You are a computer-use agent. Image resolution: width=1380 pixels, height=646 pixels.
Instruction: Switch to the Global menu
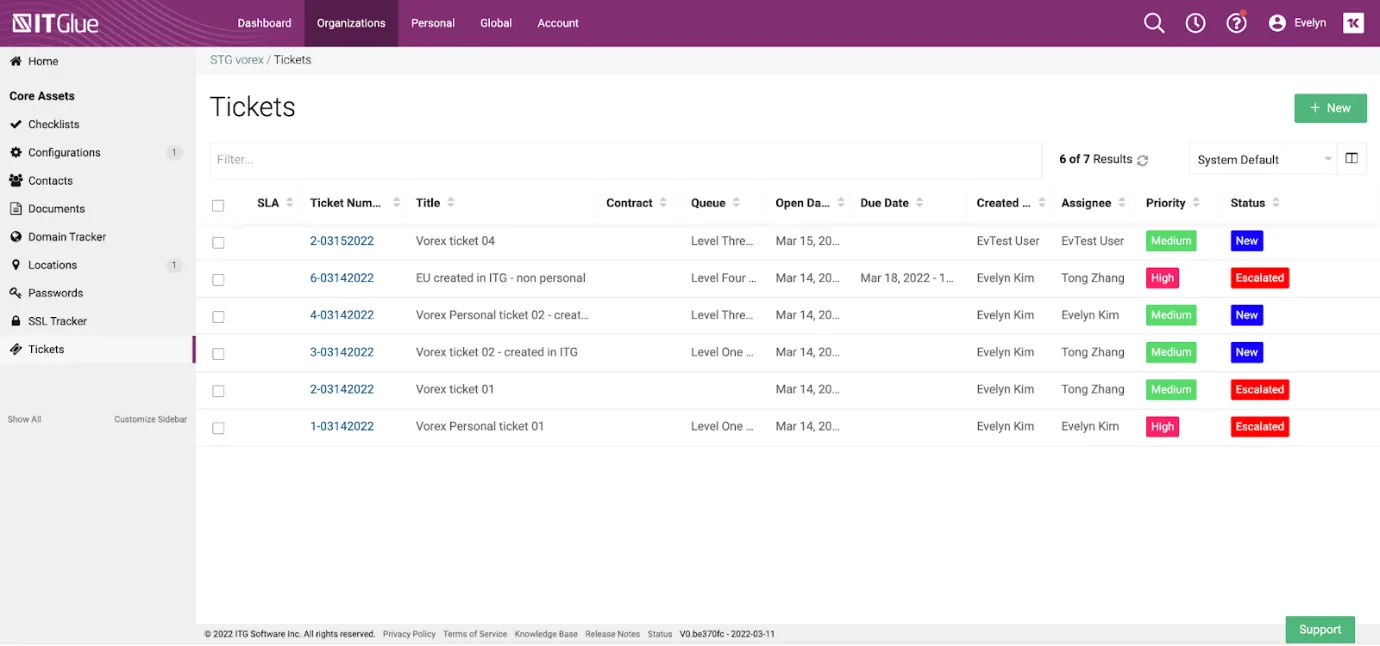coord(496,23)
